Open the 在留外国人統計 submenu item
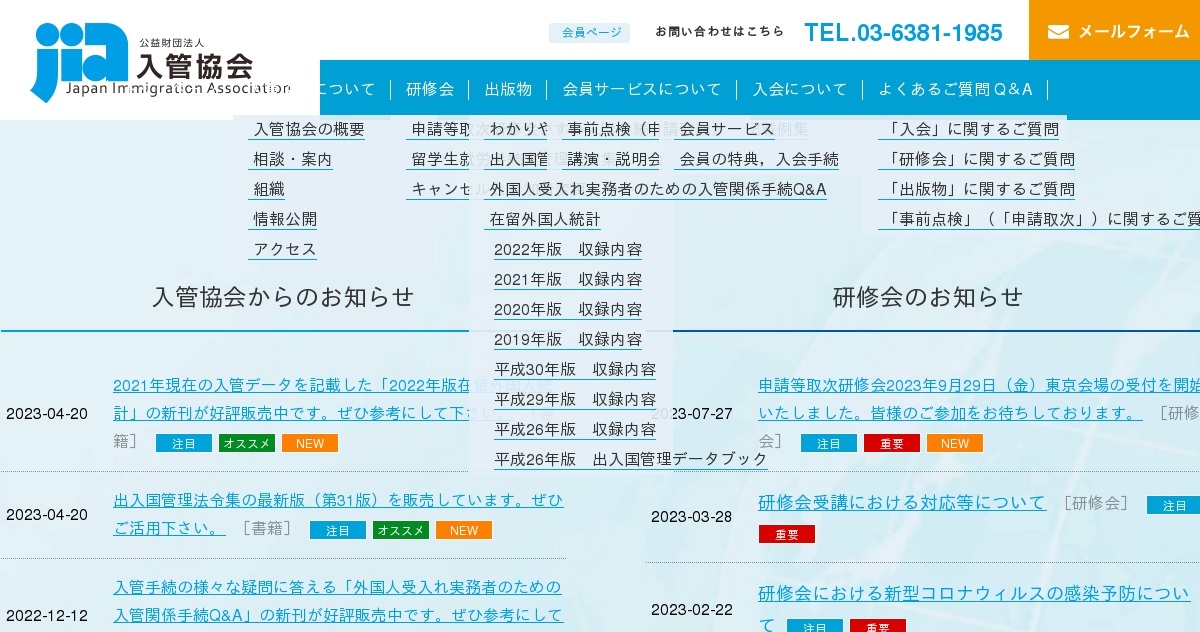This screenshot has width=1200, height=632. (x=544, y=219)
